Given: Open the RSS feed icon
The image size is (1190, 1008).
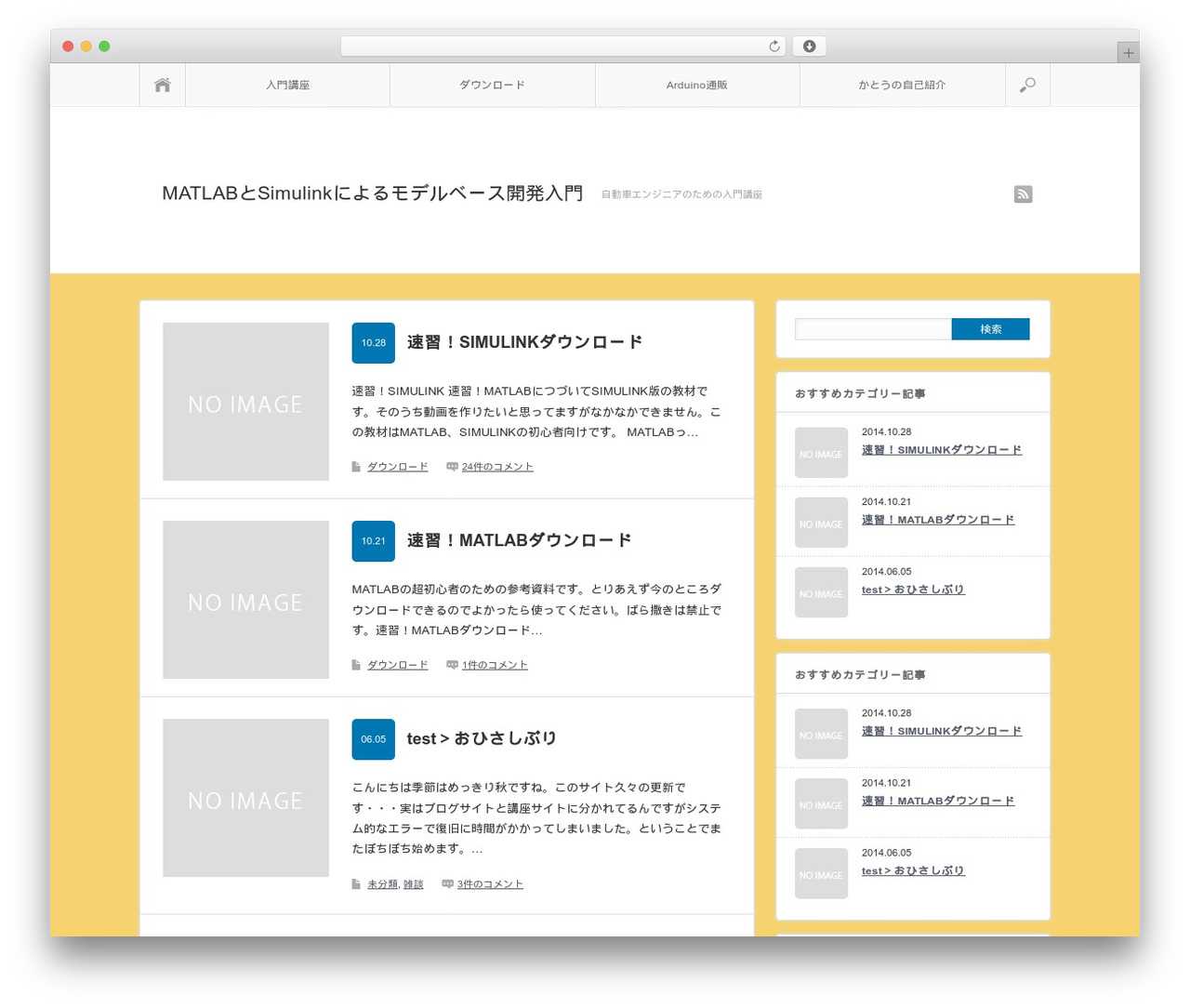Looking at the screenshot, I should click(x=1023, y=193).
